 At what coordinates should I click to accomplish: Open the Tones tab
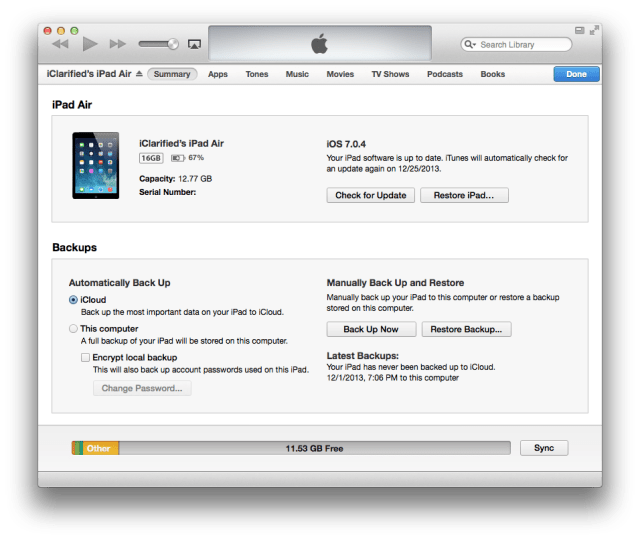(x=257, y=74)
